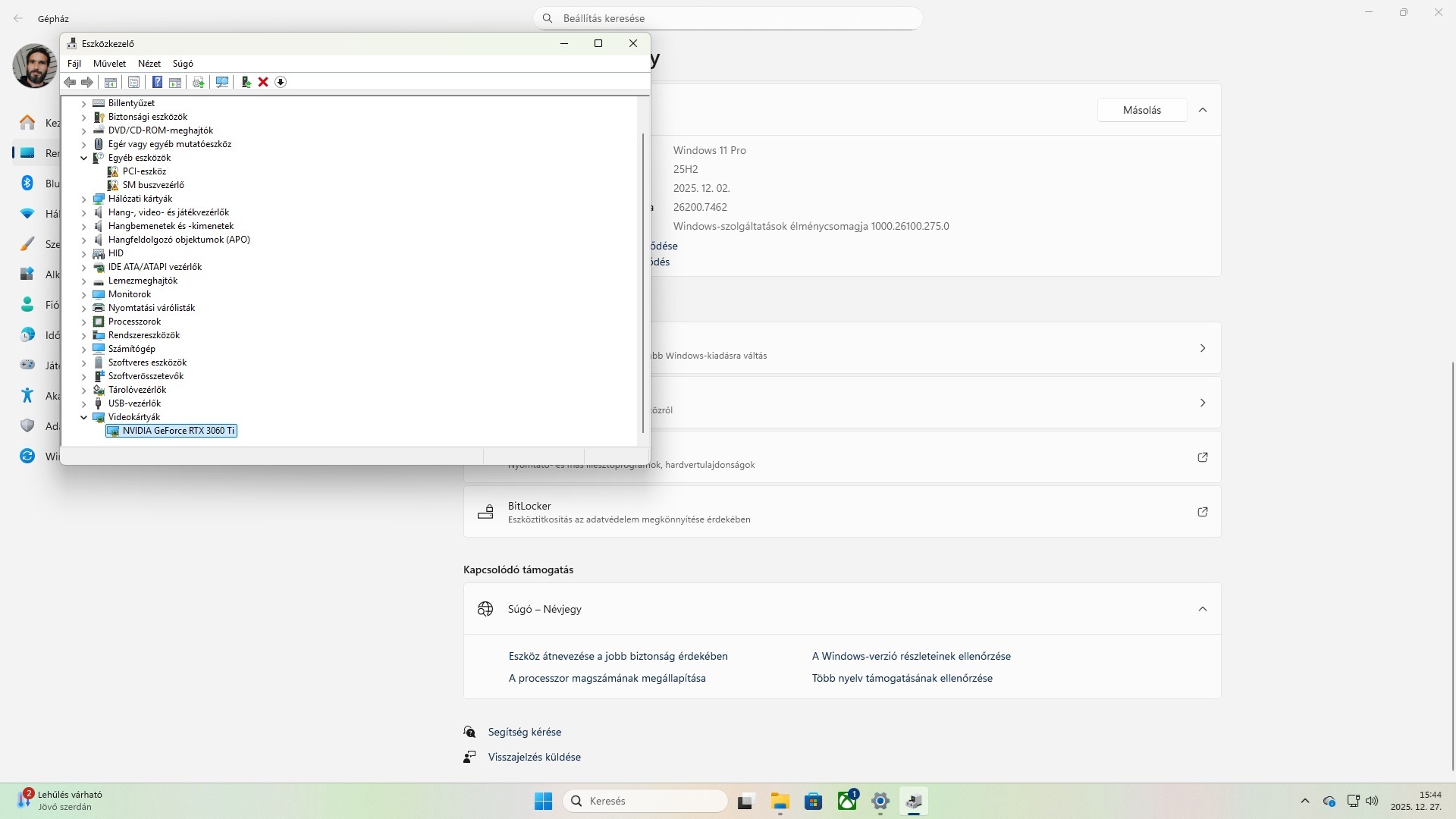Click show/hide console tree toolbar icon
Image resolution: width=1456 pixels, height=819 pixels.
111,82
